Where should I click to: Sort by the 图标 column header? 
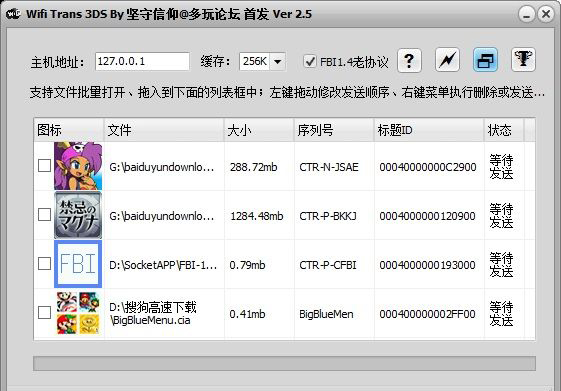click(69, 130)
